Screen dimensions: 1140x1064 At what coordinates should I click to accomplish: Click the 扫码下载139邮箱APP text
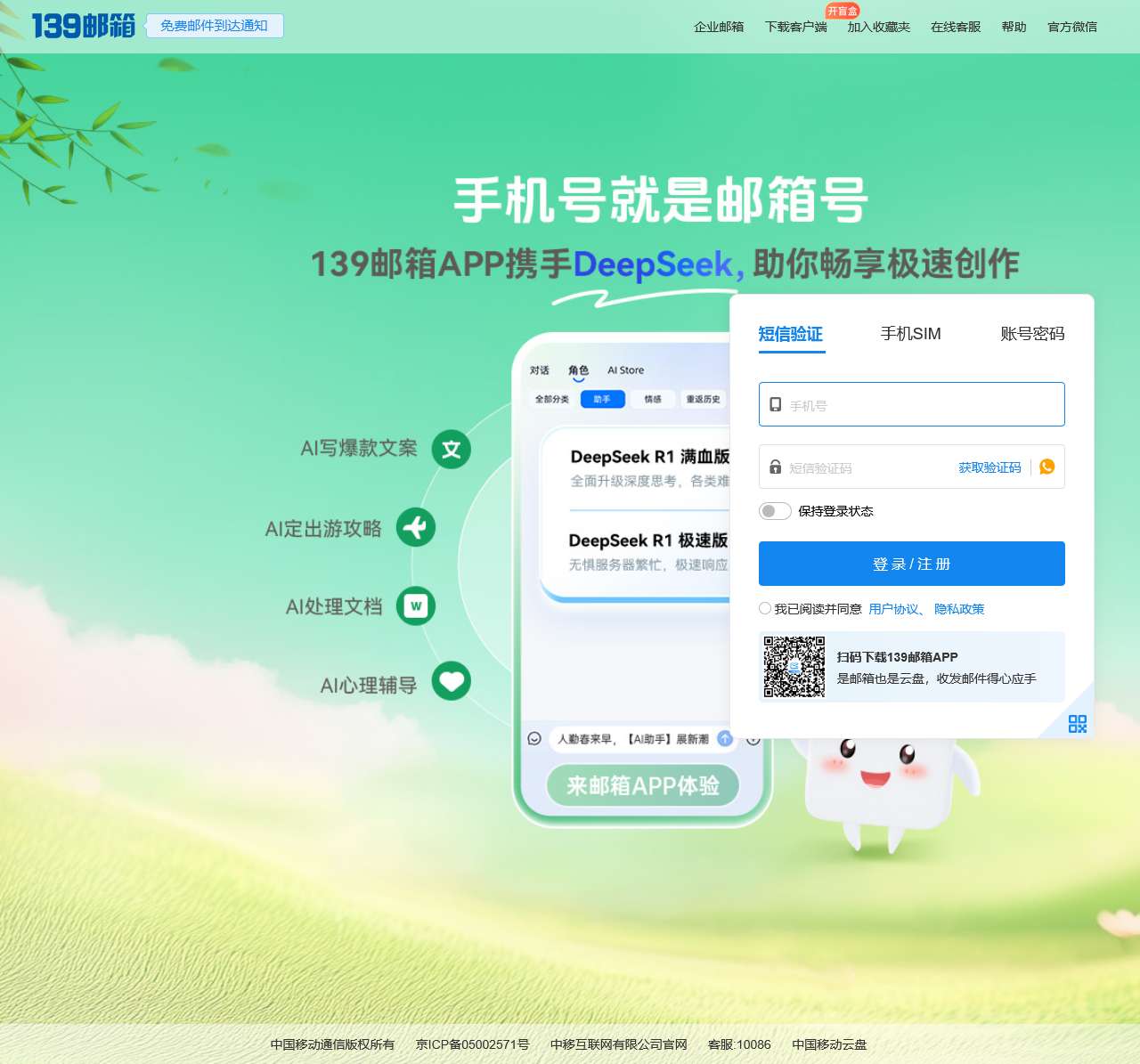point(898,657)
